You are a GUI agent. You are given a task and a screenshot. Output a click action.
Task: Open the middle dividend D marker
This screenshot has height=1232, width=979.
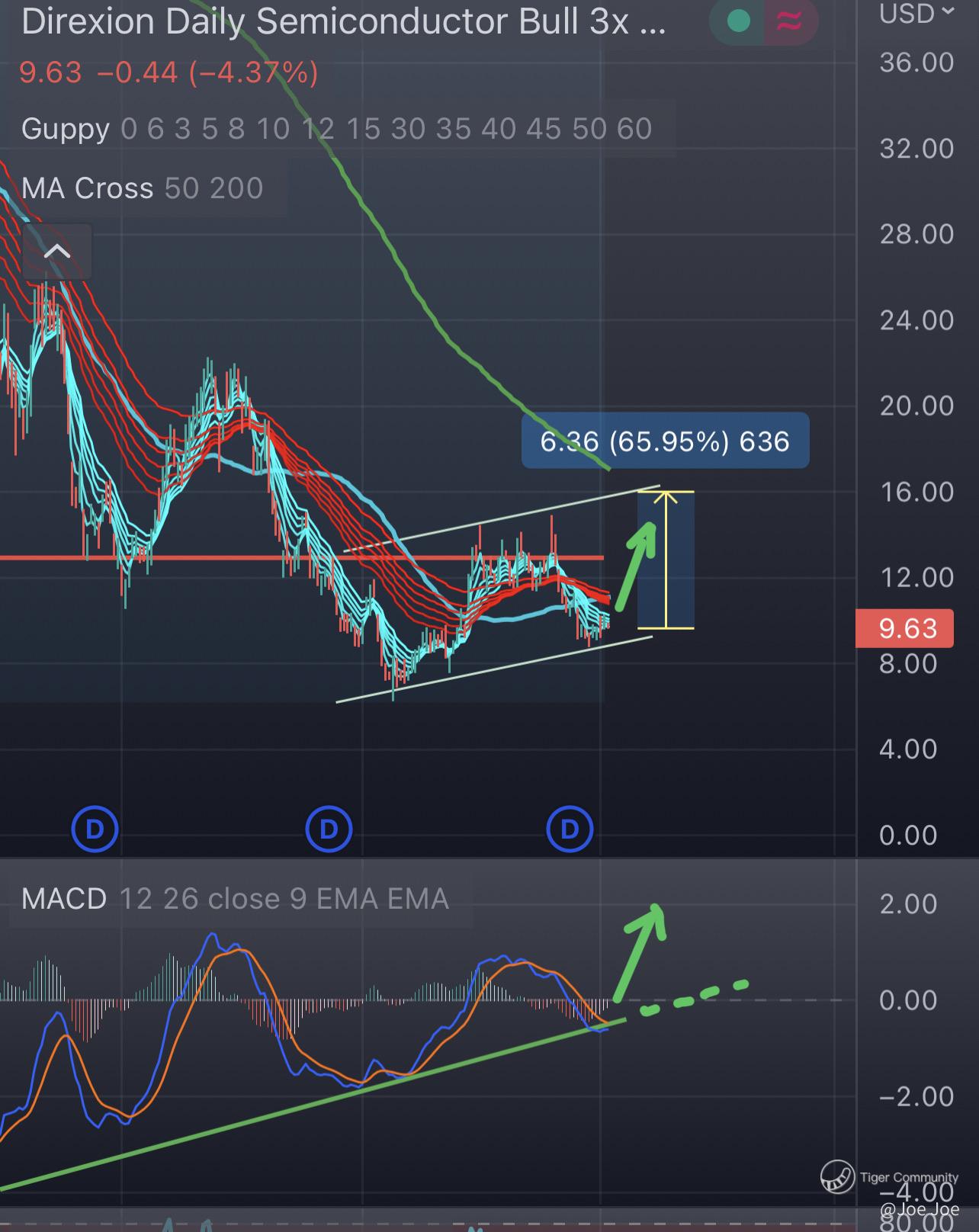tap(329, 829)
